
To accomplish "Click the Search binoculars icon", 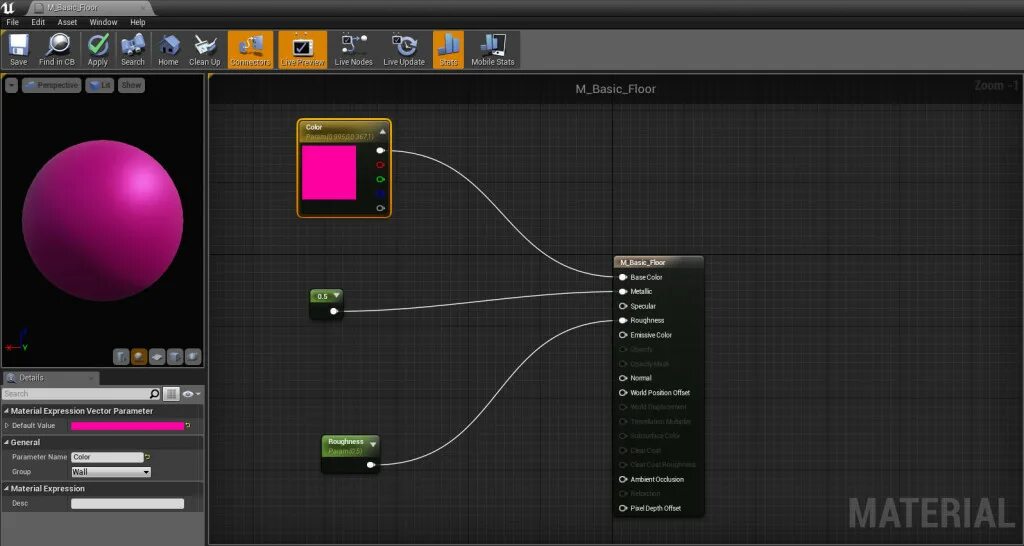I will coord(133,49).
